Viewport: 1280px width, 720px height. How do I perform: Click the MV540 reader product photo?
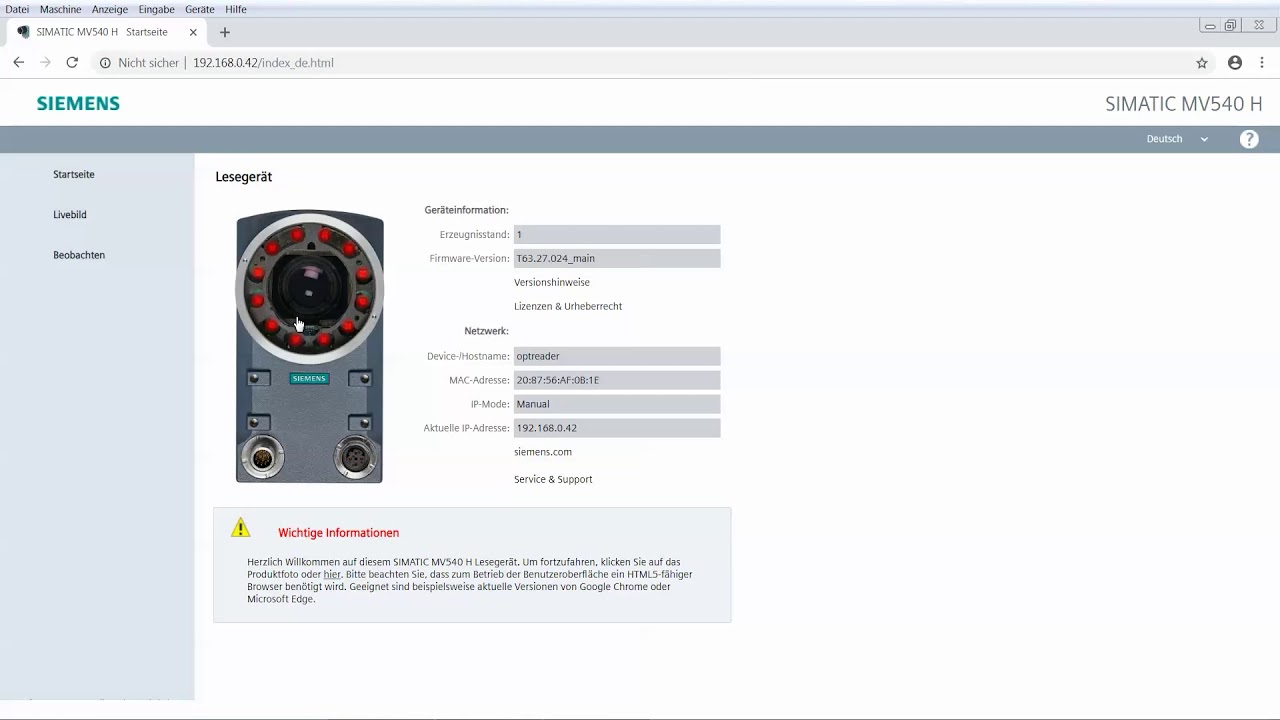[310, 346]
